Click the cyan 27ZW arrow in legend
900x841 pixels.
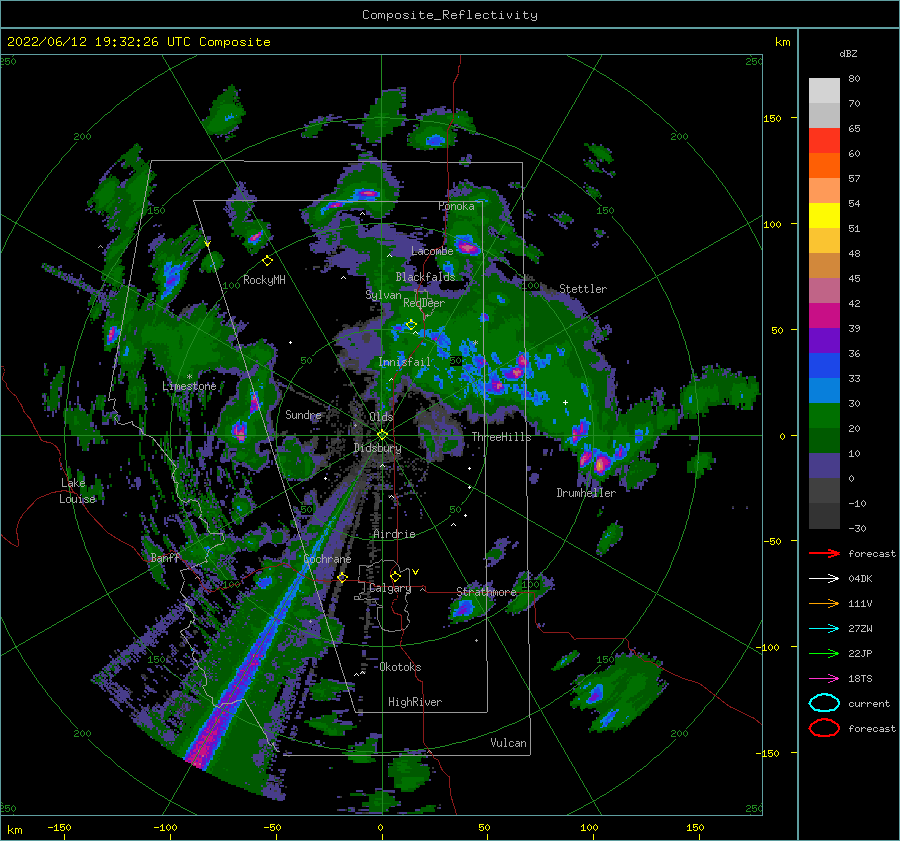tap(824, 629)
